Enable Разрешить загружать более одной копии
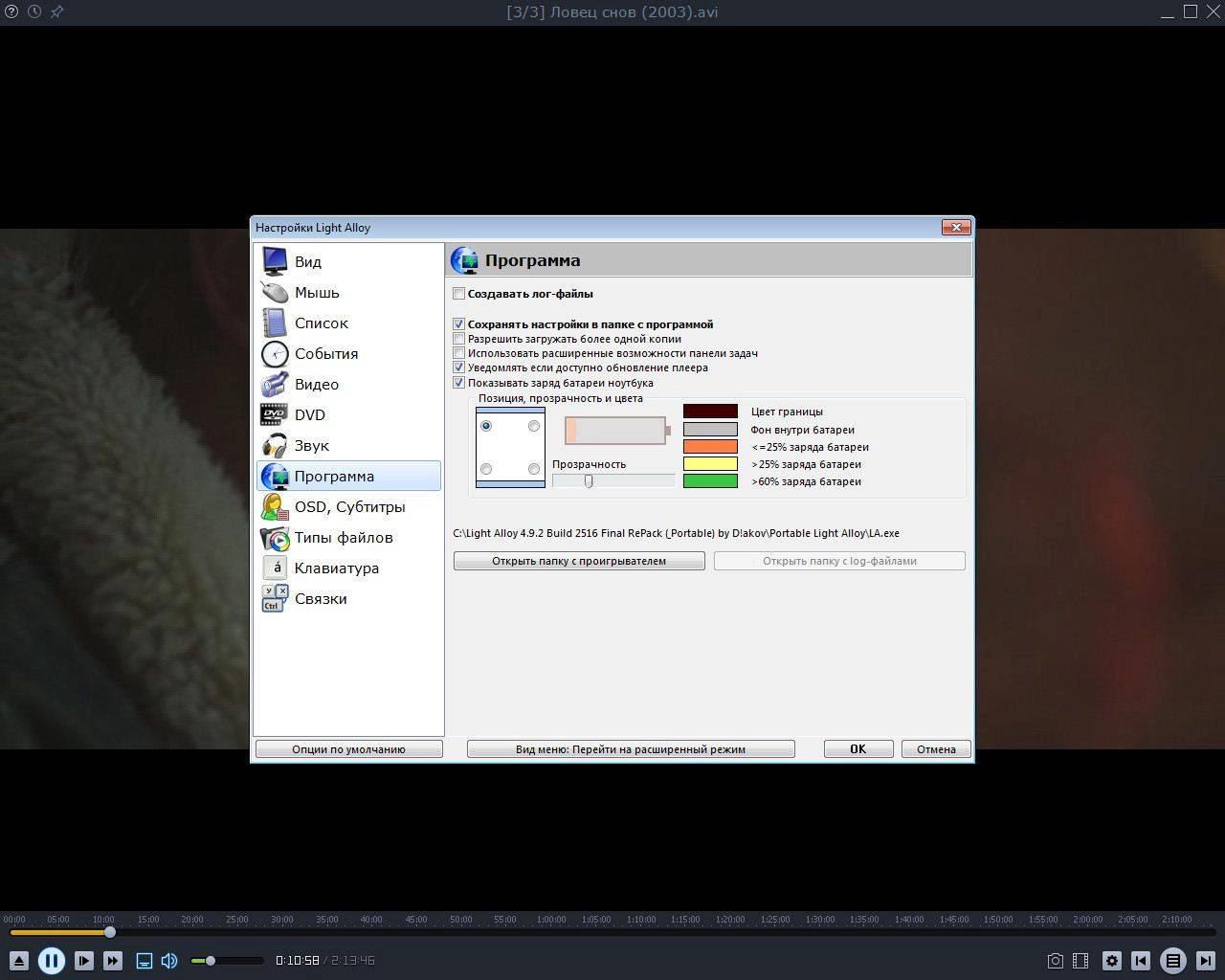 (459, 339)
